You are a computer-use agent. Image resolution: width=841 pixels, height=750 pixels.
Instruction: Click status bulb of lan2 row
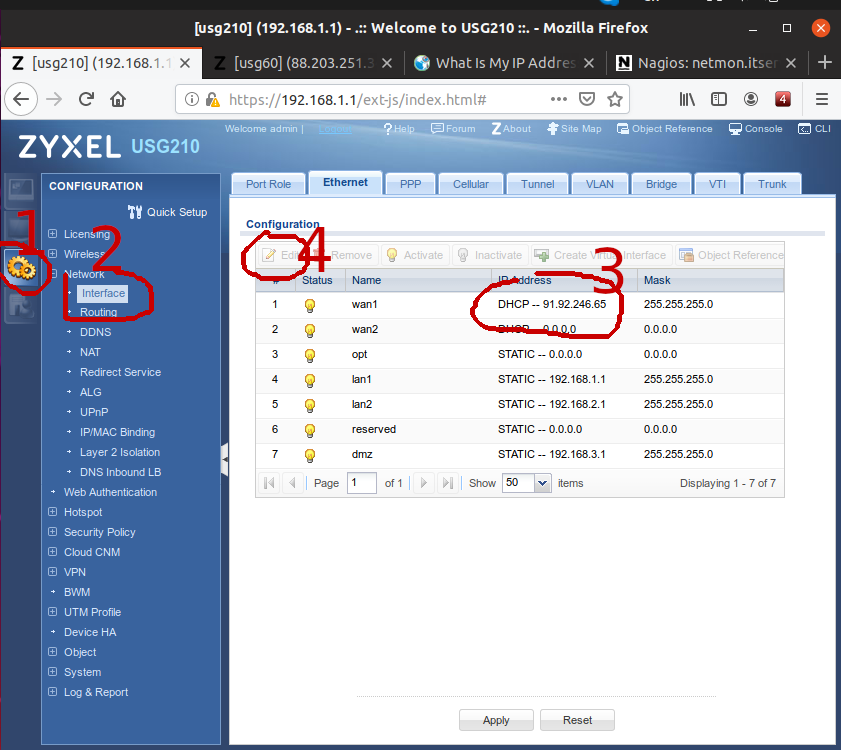[x=309, y=405]
